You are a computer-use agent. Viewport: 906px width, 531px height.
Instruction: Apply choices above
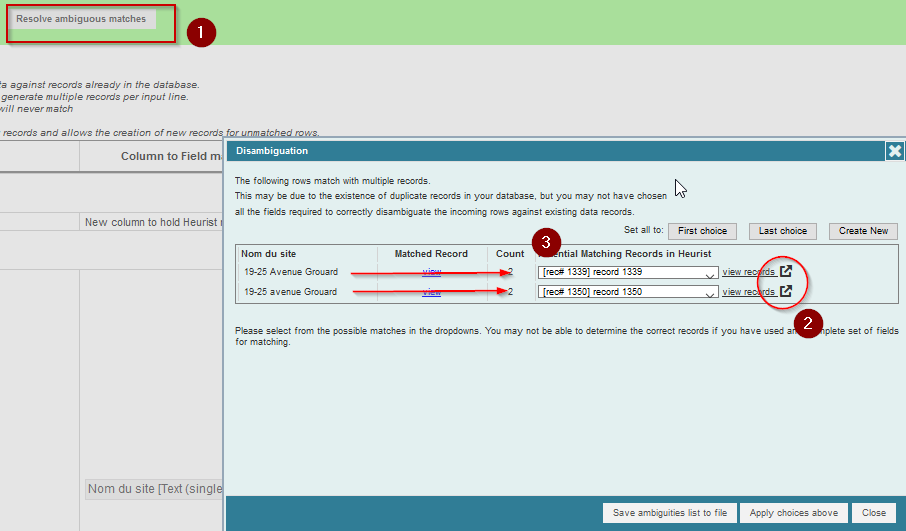pyautogui.click(x=794, y=513)
